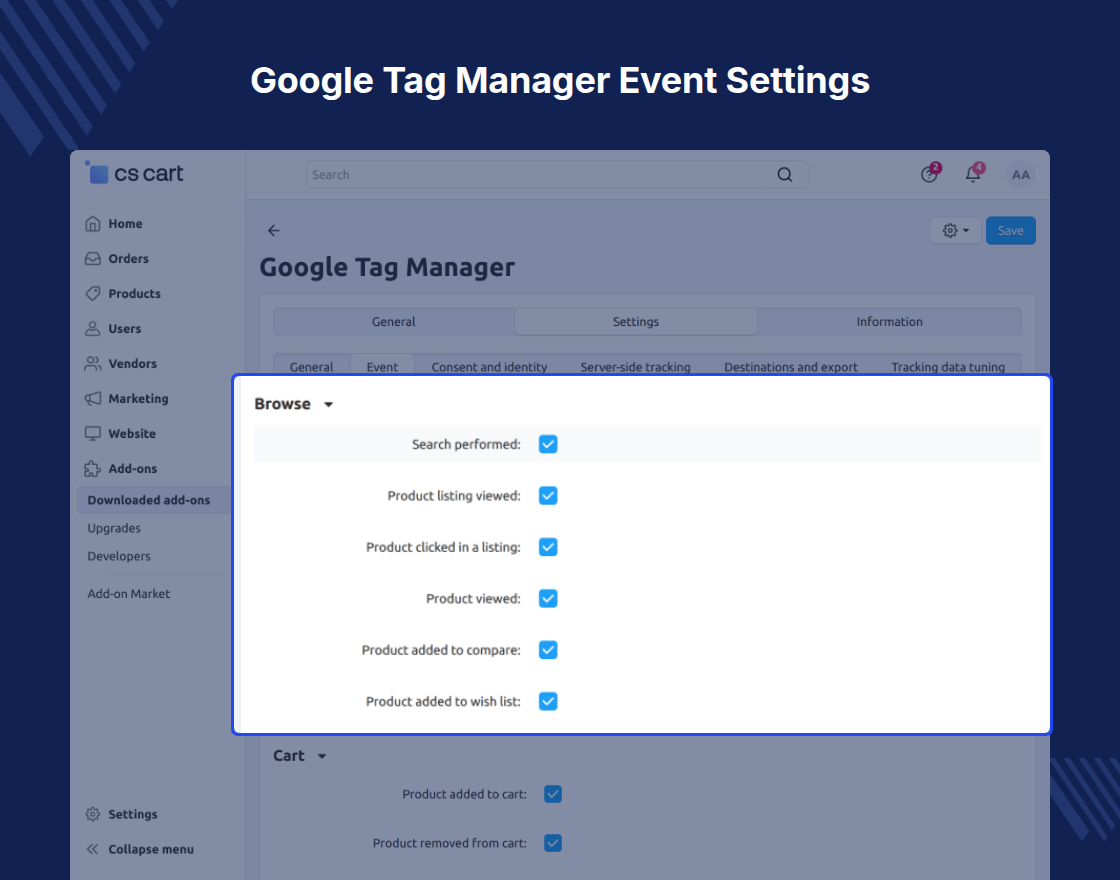
Task: Click the Collapse menu double-chevron icon
Action: 92,849
